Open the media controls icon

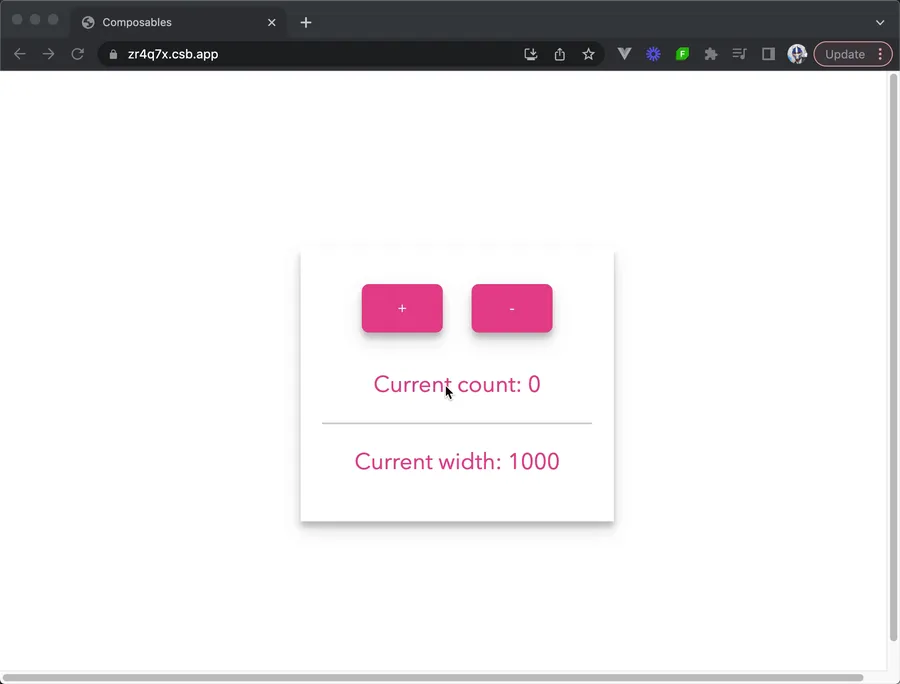pyautogui.click(x=739, y=54)
